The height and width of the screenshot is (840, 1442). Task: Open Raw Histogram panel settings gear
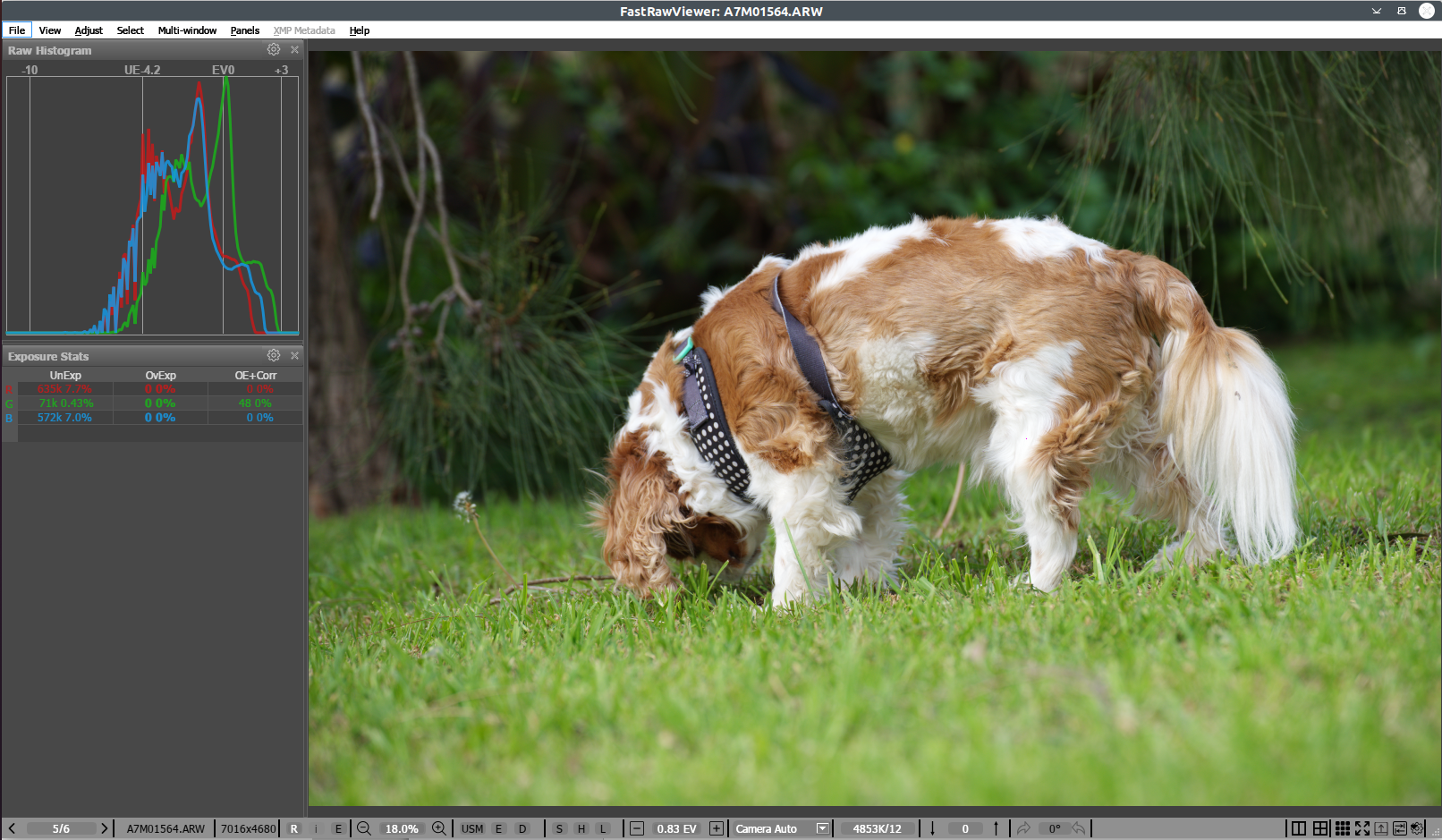click(274, 50)
